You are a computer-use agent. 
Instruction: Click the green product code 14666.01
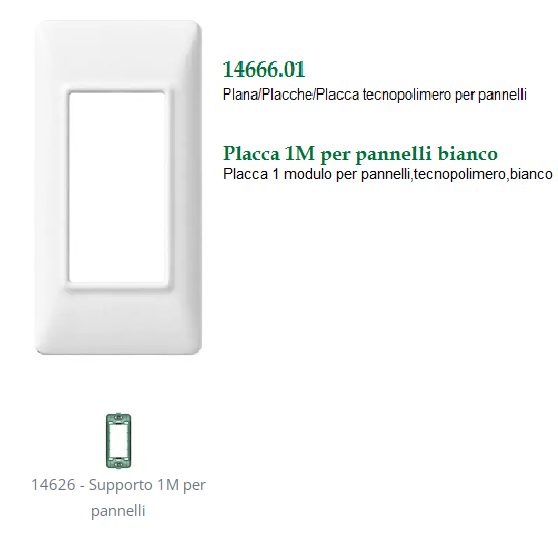click(x=264, y=69)
